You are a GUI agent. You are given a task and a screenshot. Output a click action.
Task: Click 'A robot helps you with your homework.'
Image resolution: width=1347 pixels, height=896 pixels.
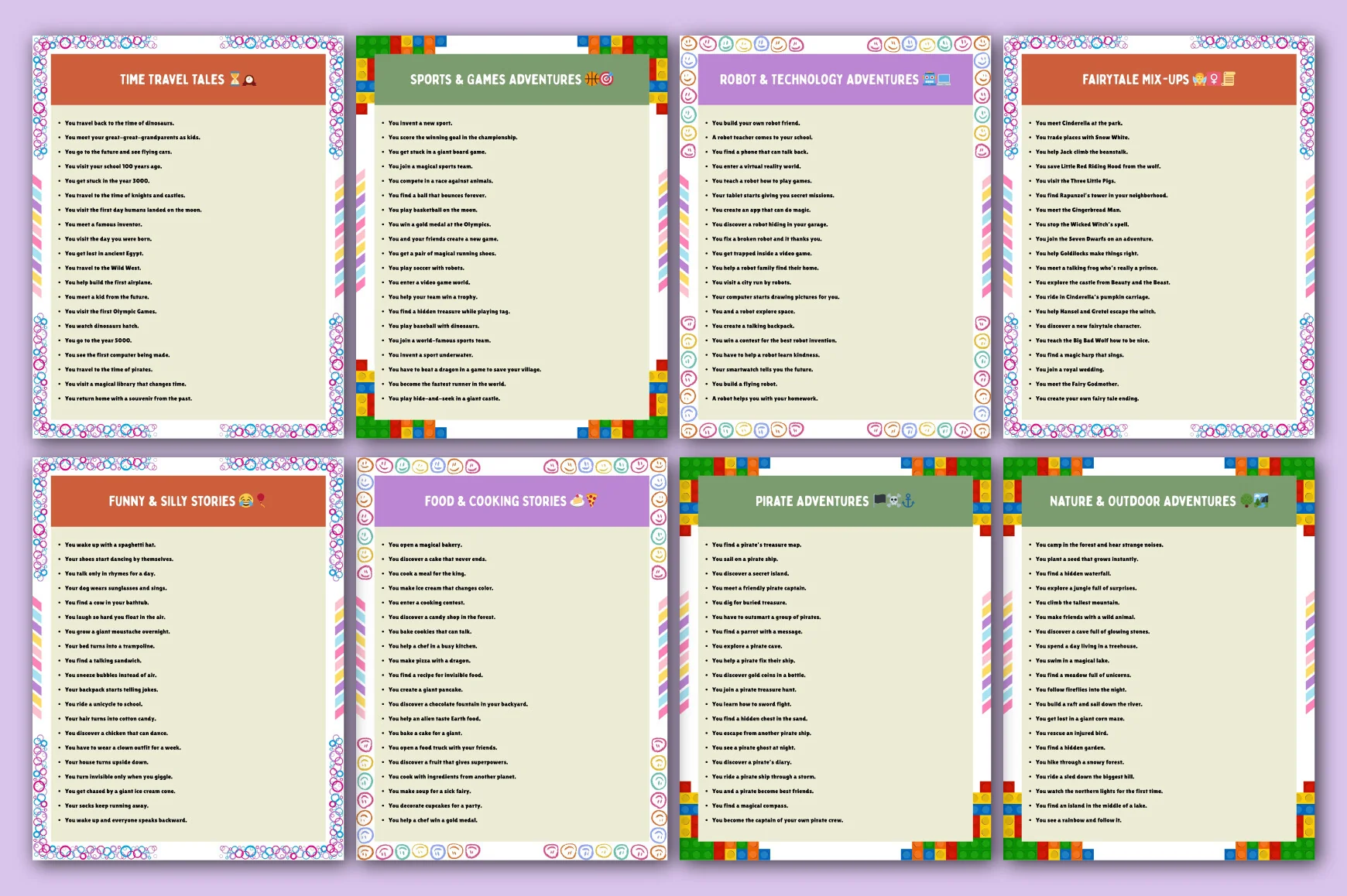click(764, 398)
